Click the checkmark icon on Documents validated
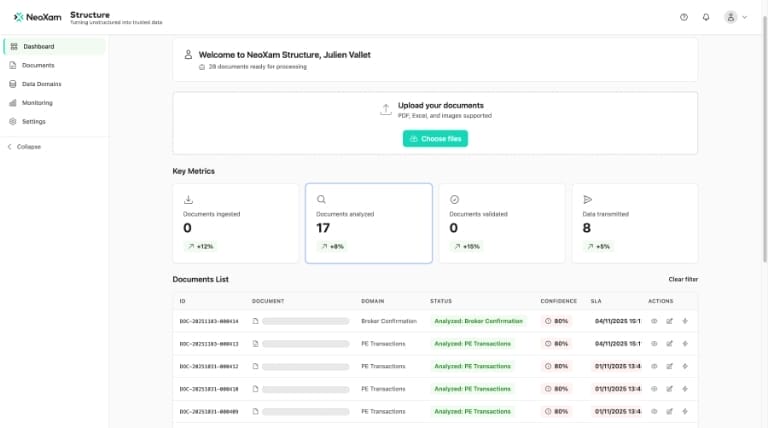The width and height of the screenshot is (768, 428). [x=455, y=199]
